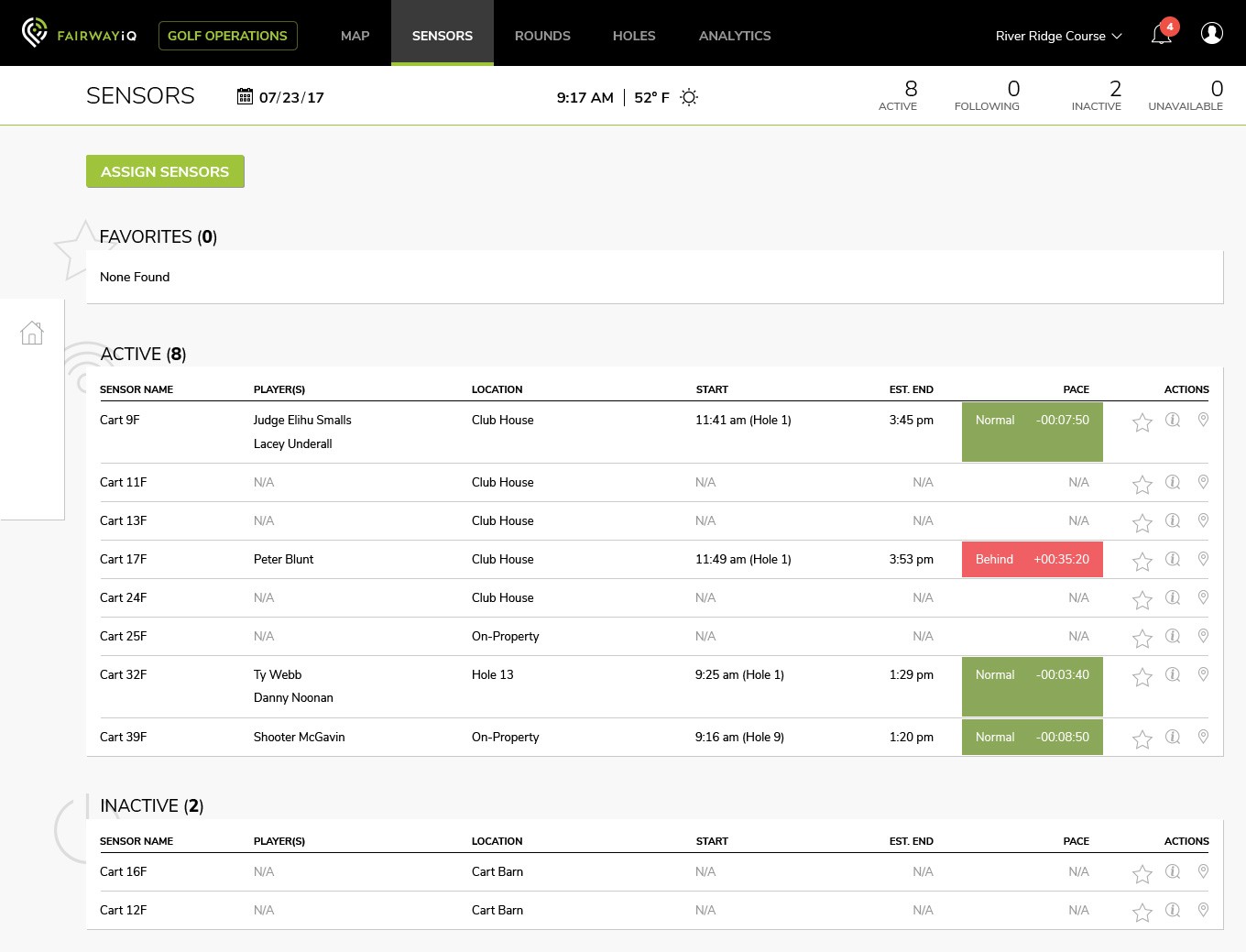Screen dimensions: 1246x952
Task: Find Cart 25F via pin icon
Action: point(1203,636)
